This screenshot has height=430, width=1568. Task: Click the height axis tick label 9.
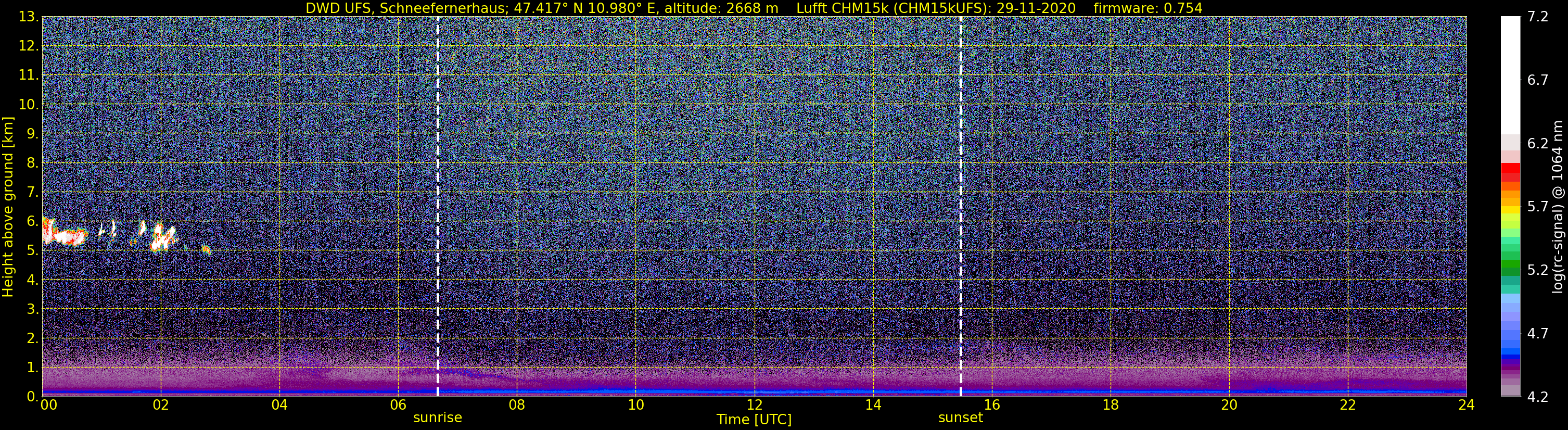[x=32, y=134]
